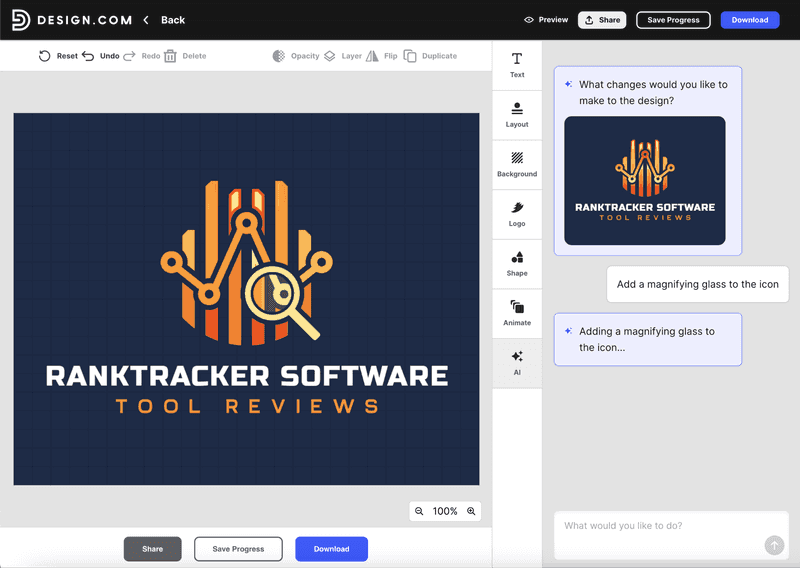Open the Layer ordering tool
Viewport: 800px width, 568px height.
[x=330, y=56]
